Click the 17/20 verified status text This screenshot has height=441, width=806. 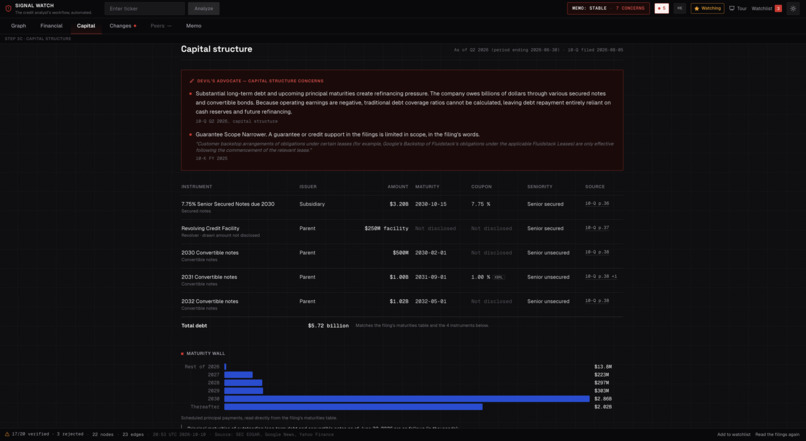click(x=30, y=434)
